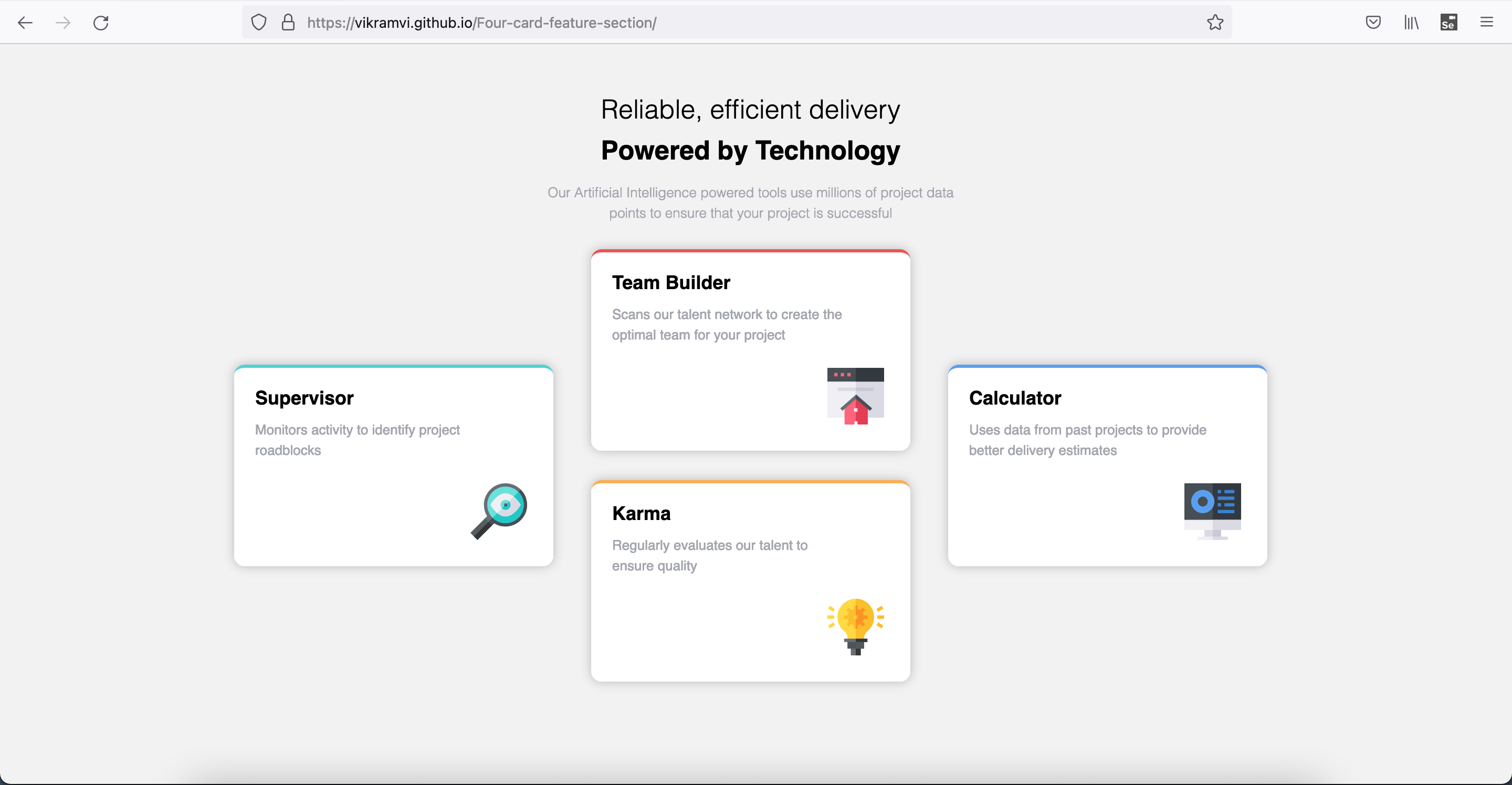Click the Selenium extension icon
1512x785 pixels.
tap(1448, 23)
